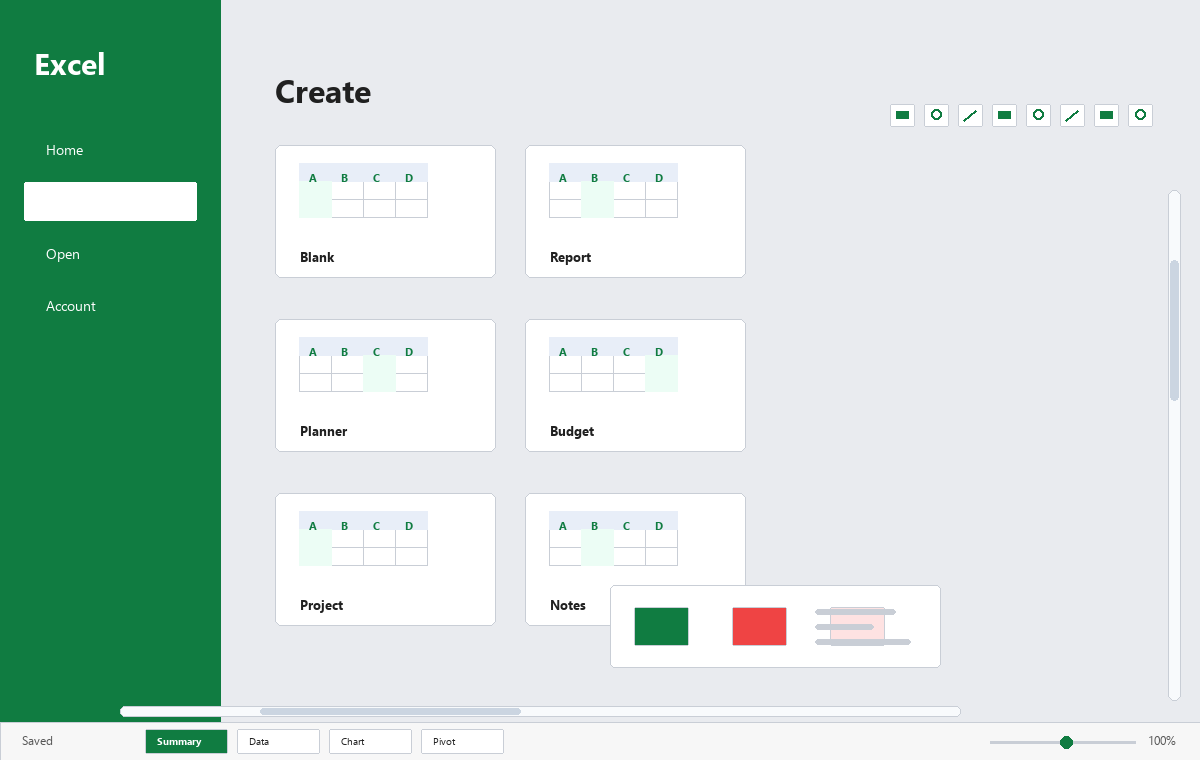Open the Chart sheet tab
Image resolution: width=1200 pixels, height=760 pixels.
point(370,741)
